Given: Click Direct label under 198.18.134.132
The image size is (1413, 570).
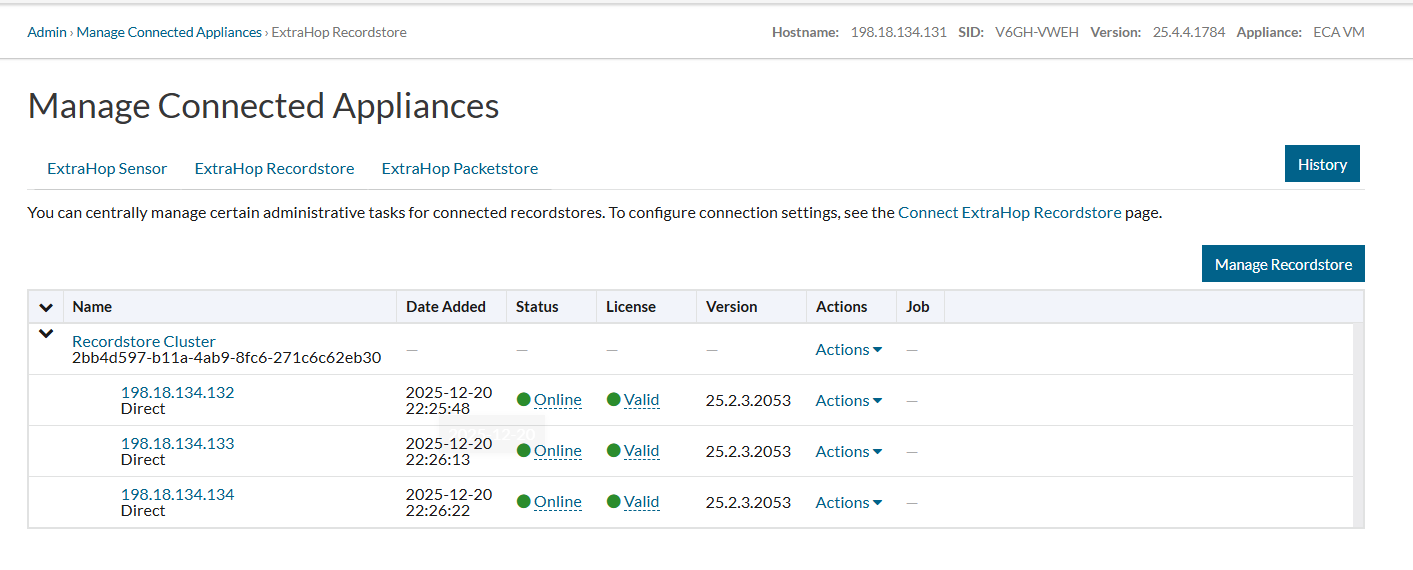Looking at the screenshot, I should 143,408.
